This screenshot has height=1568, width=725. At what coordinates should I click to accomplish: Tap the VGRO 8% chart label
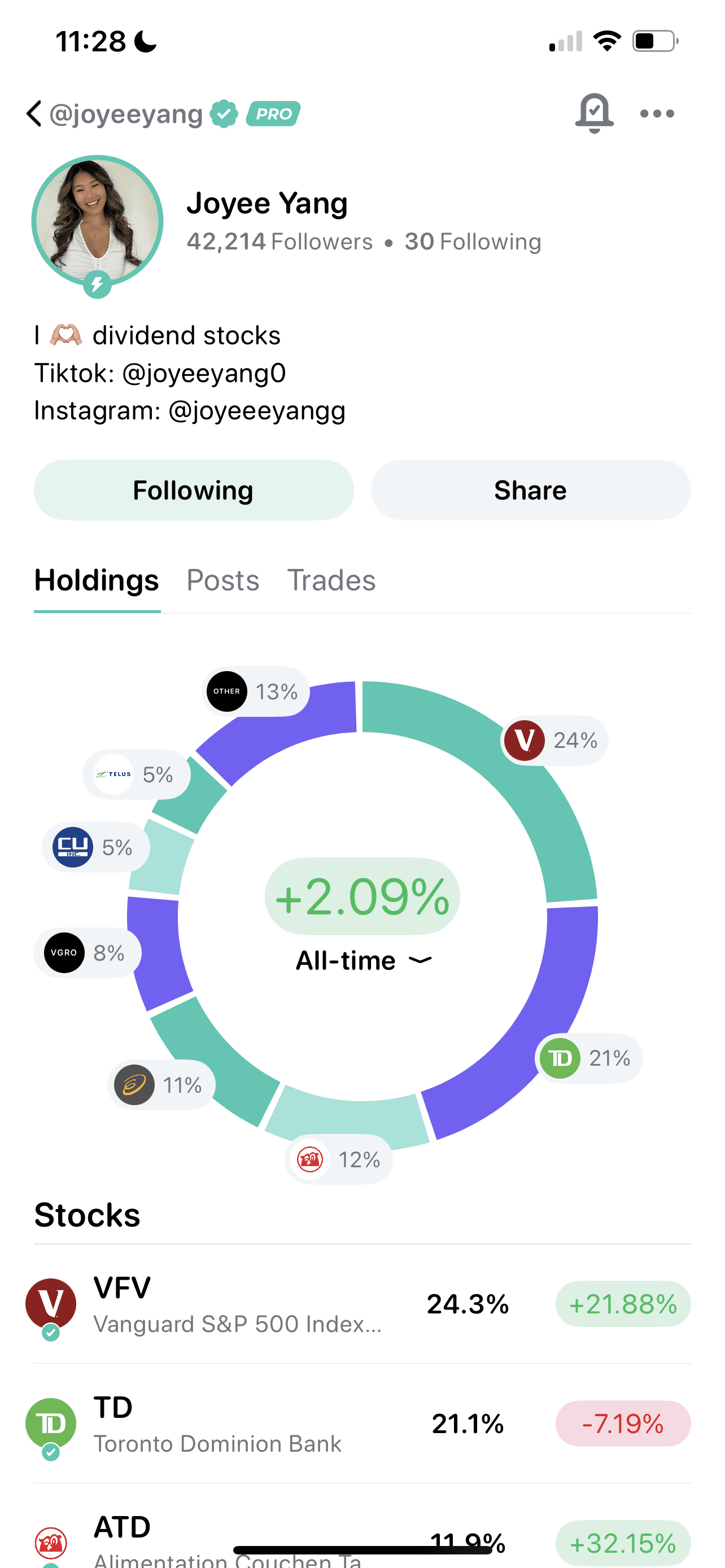88,953
